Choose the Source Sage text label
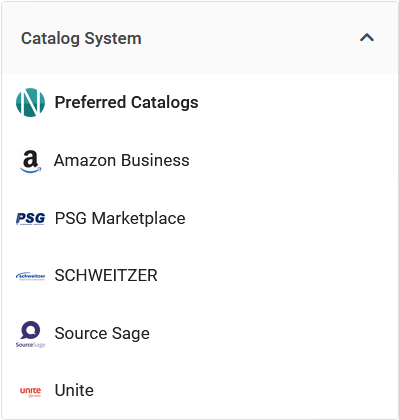The width and height of the screenshot is (399, 420). click(102, 334)
